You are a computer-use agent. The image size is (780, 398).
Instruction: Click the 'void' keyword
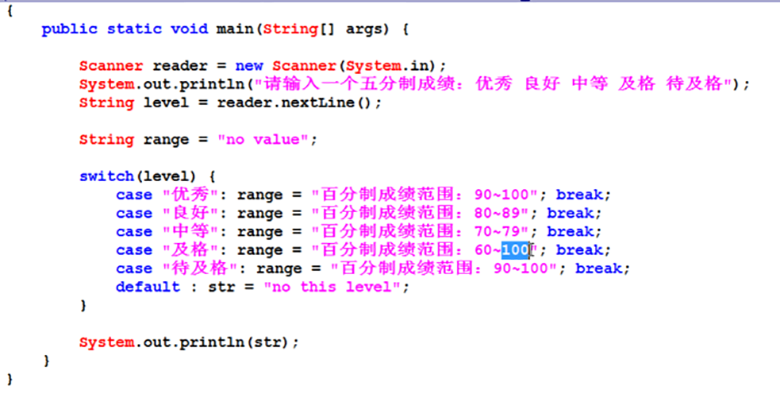(189, 29)
